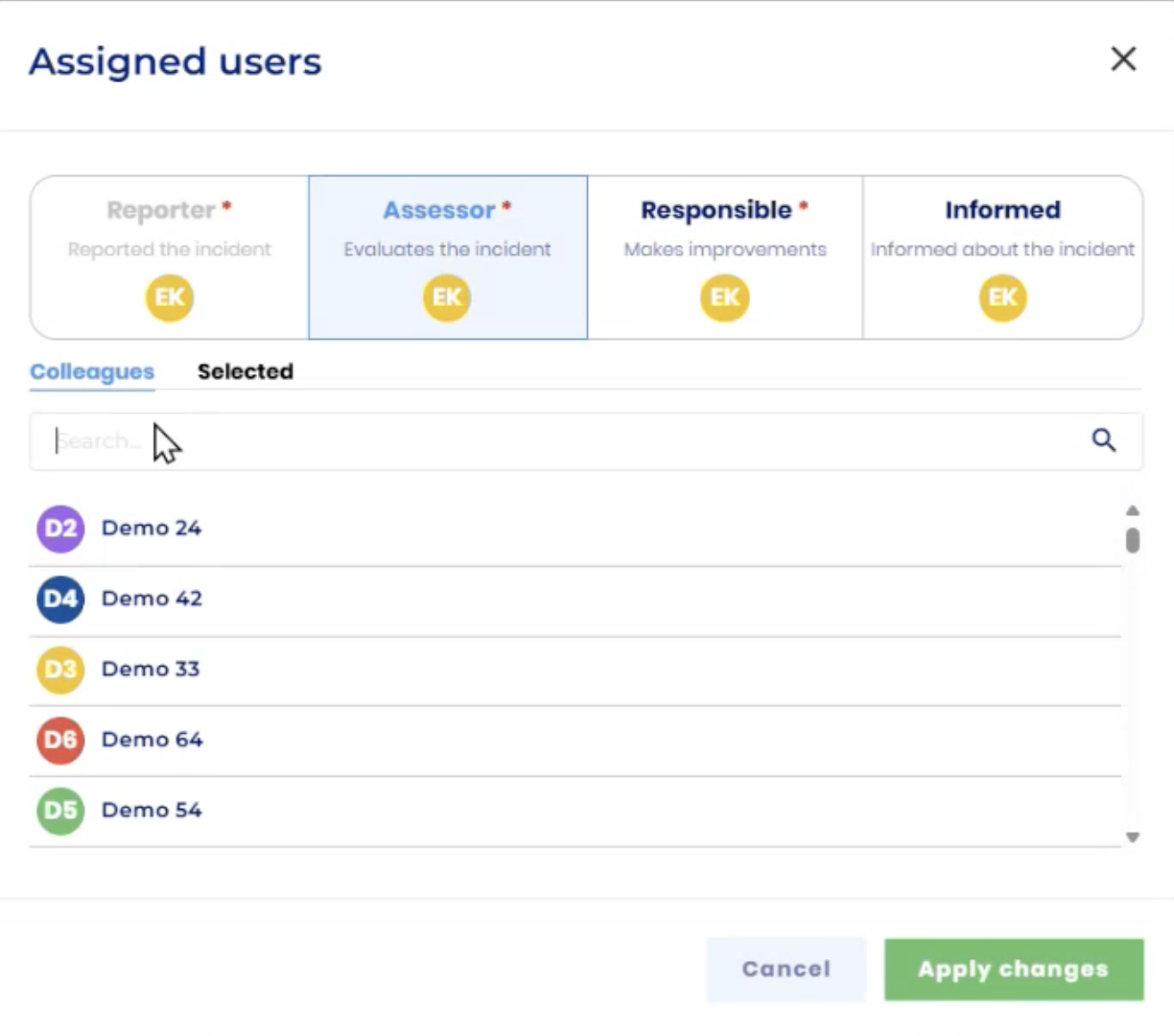This screenshot has width=1174, height=1036.
Task: Click the red D6 avatar icon
Action: (x=60, y=740)
